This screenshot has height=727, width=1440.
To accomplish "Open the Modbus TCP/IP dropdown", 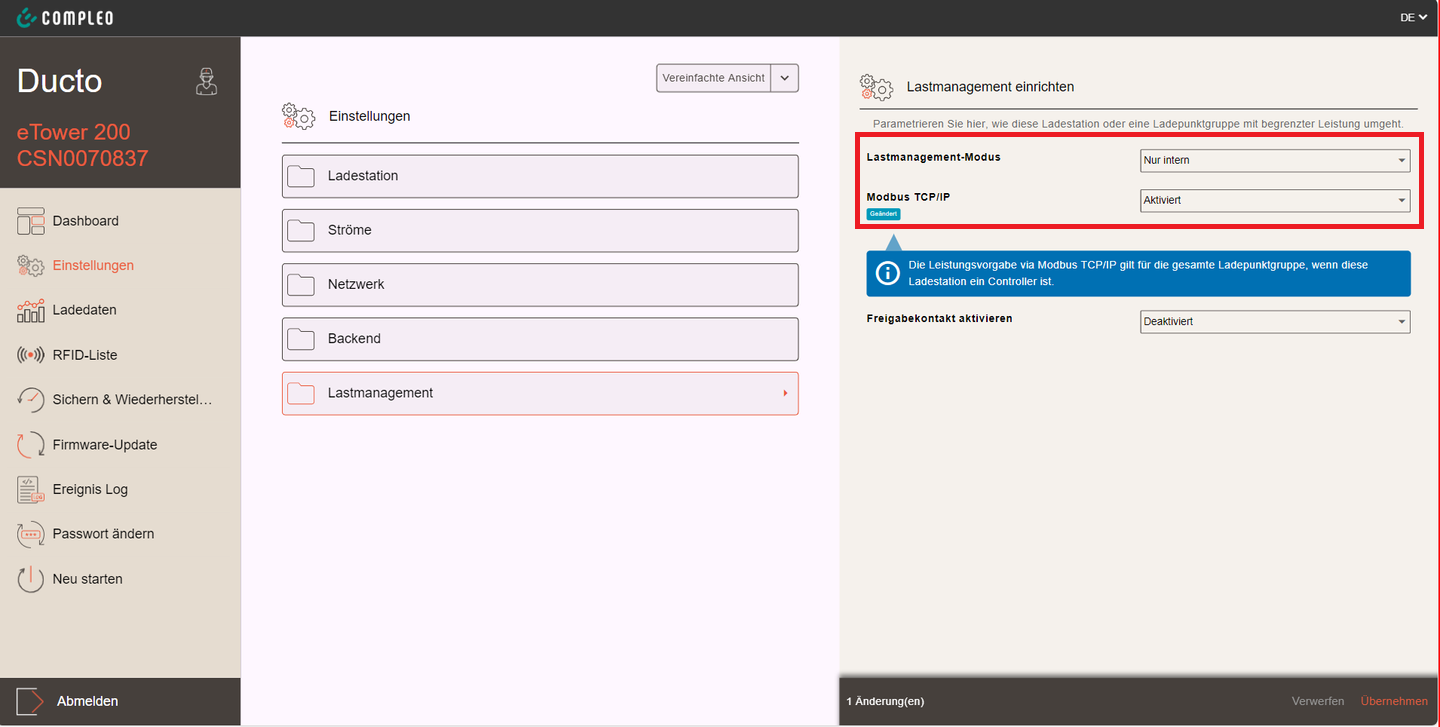I will tap(1275, 200).
